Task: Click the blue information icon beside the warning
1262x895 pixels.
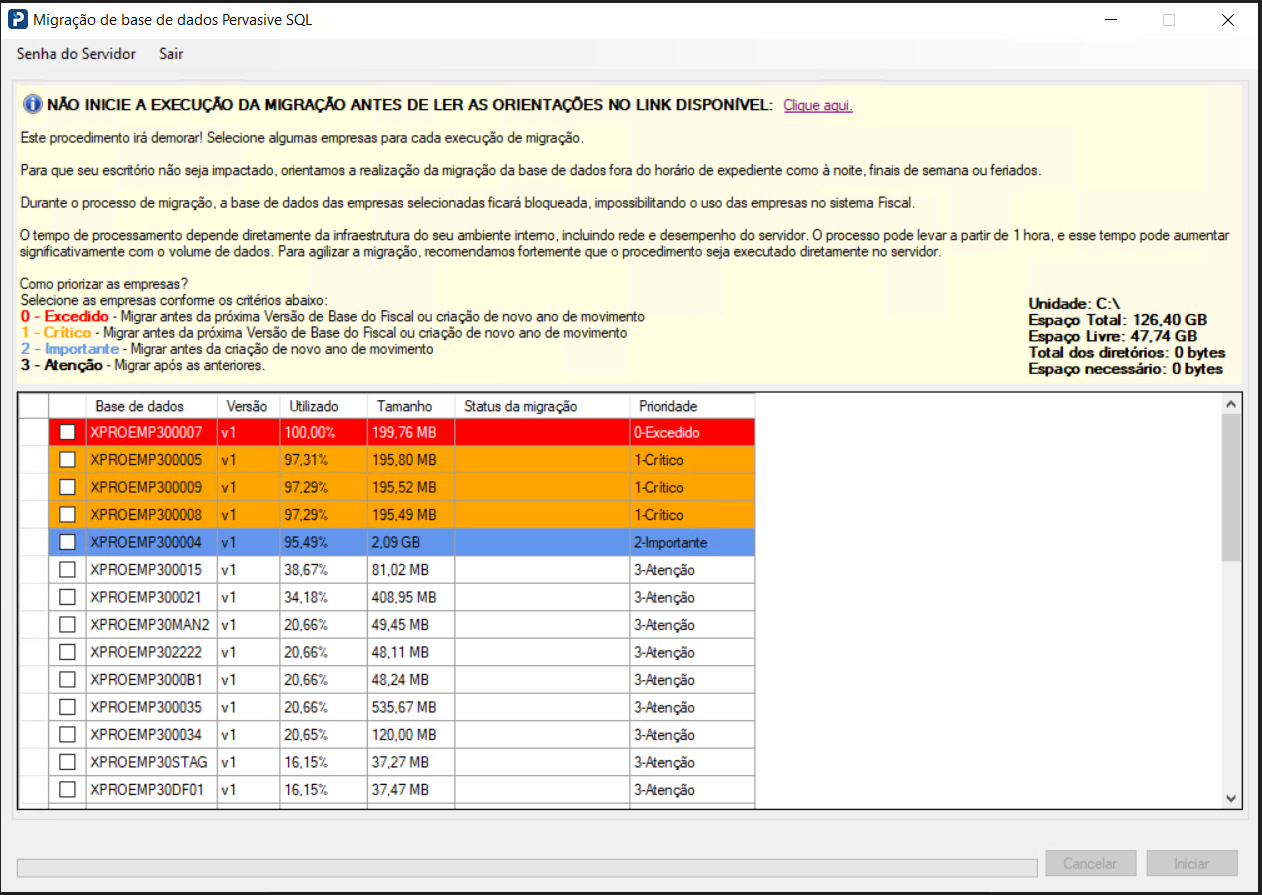Action: click(32, 104)
